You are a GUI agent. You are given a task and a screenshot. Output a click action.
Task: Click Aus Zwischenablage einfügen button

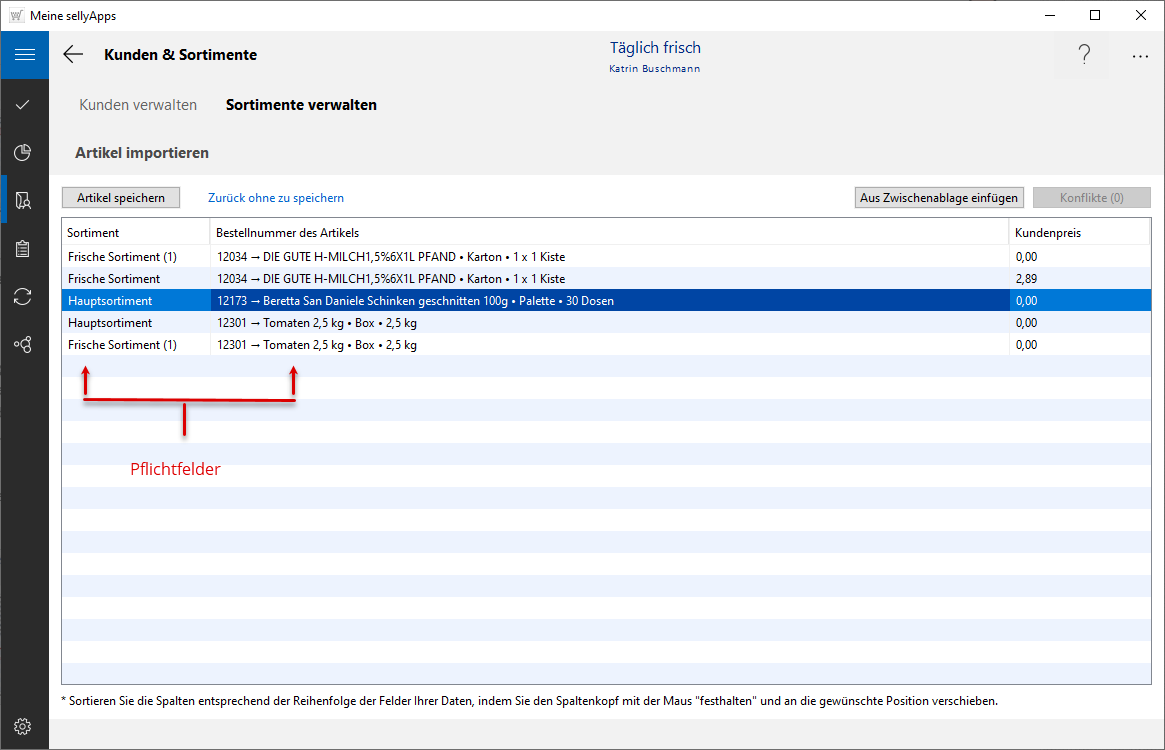[939, 198]
